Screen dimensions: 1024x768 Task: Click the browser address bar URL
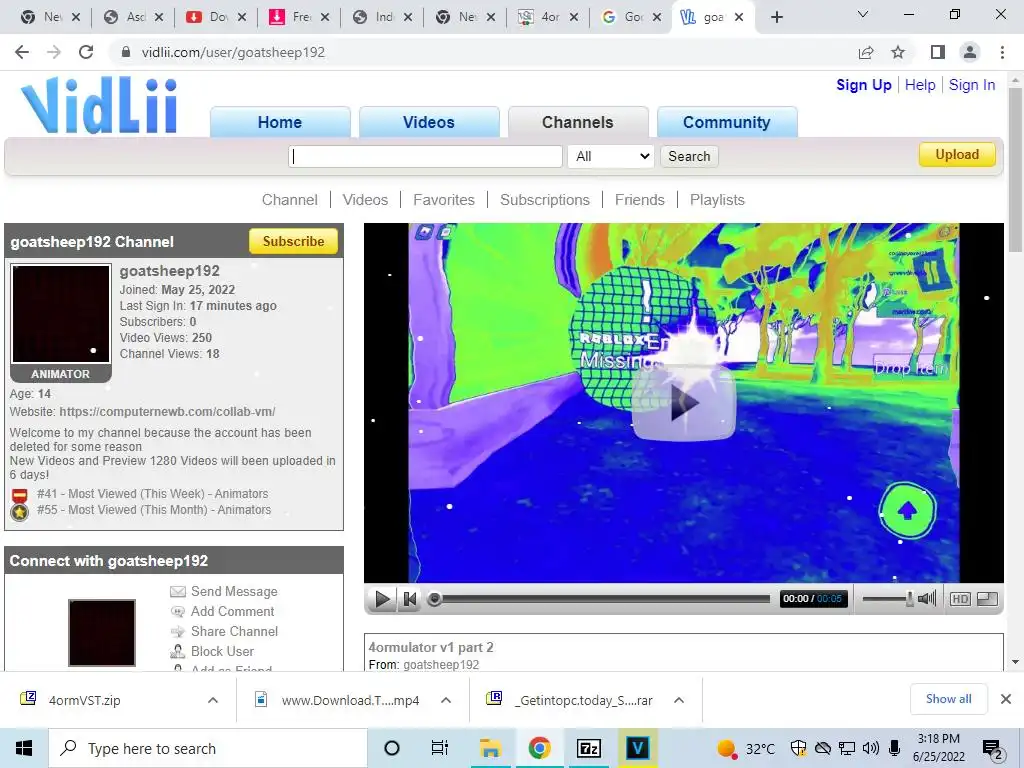coord(233,52)
